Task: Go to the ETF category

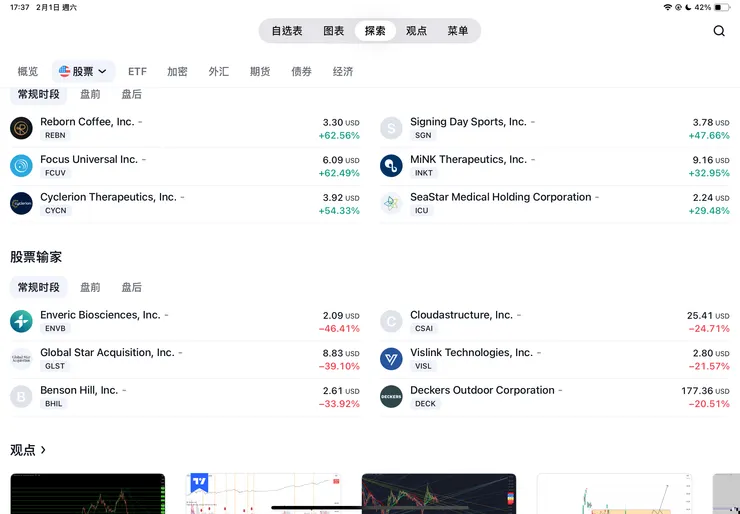Action: (137, 71)
